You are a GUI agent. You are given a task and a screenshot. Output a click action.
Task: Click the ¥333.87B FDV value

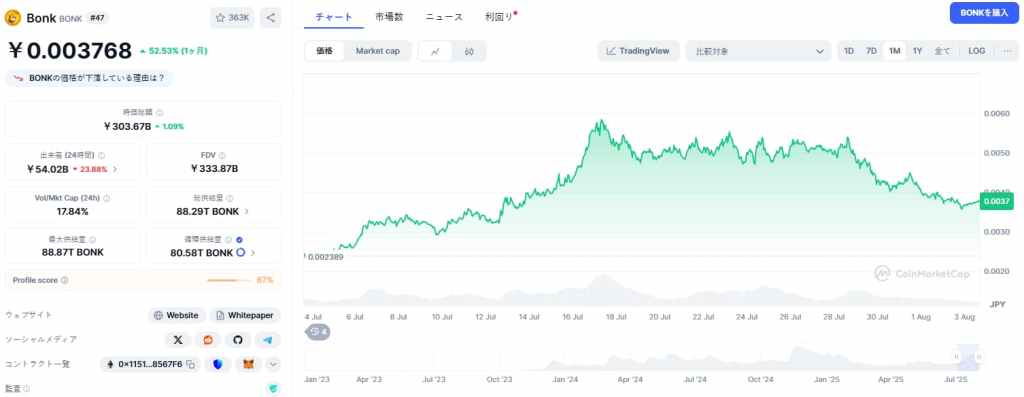[215, 168]
